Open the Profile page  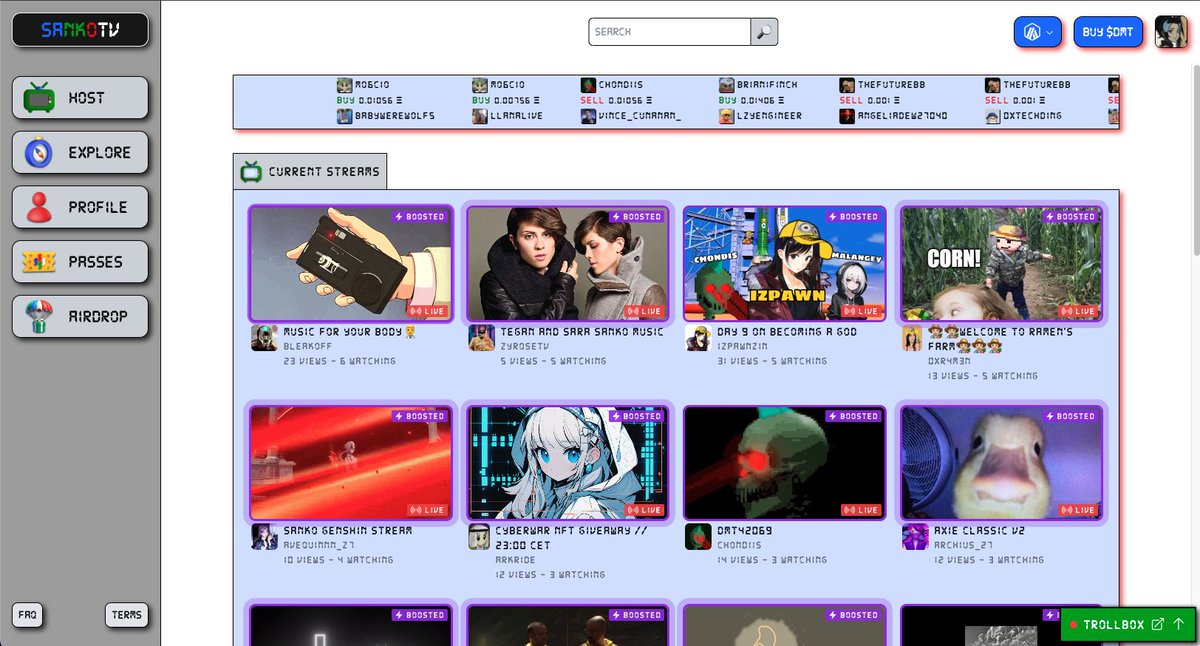[80, 207]
